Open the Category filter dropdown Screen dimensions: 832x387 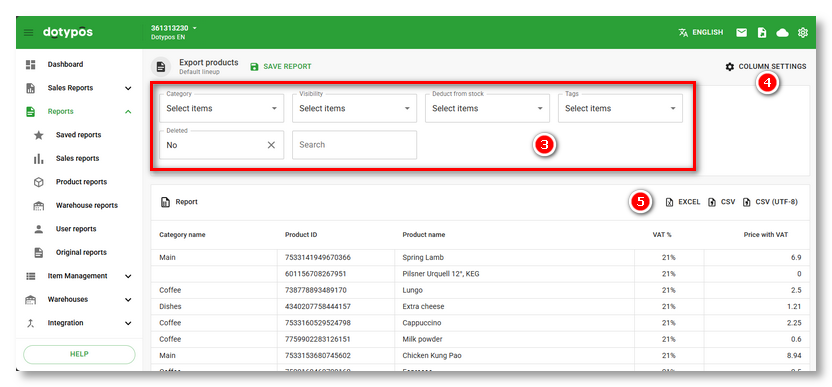click(x=222, y=108)
